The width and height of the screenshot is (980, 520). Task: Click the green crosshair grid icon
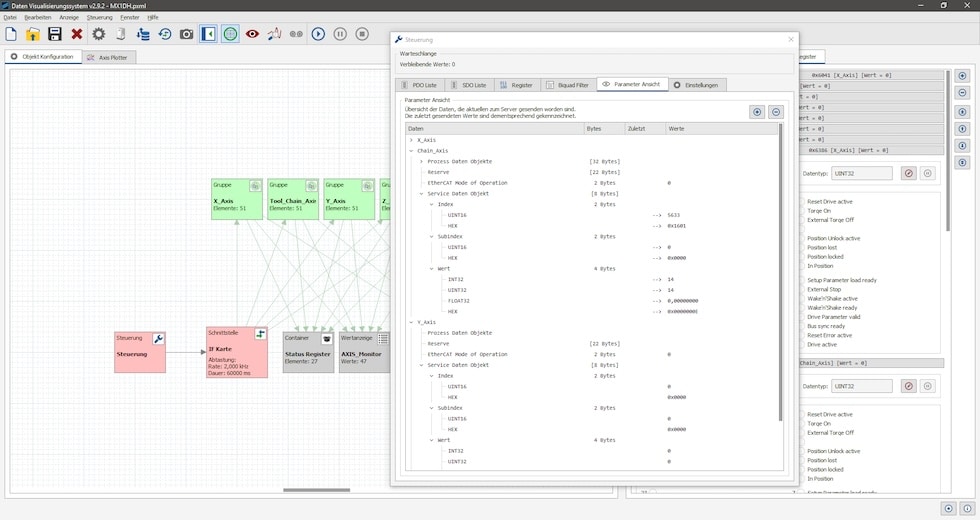click(230, 34)
